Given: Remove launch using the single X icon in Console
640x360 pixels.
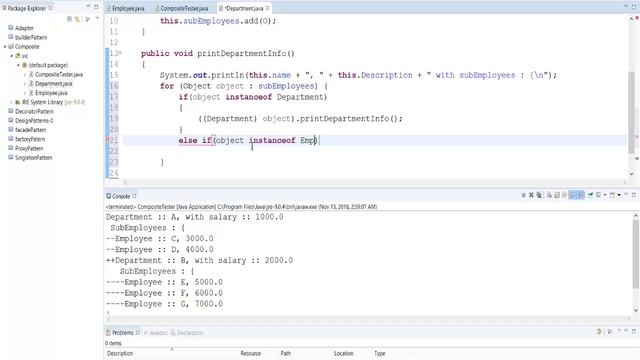Looking at the screenshot, I should [531, 195].
